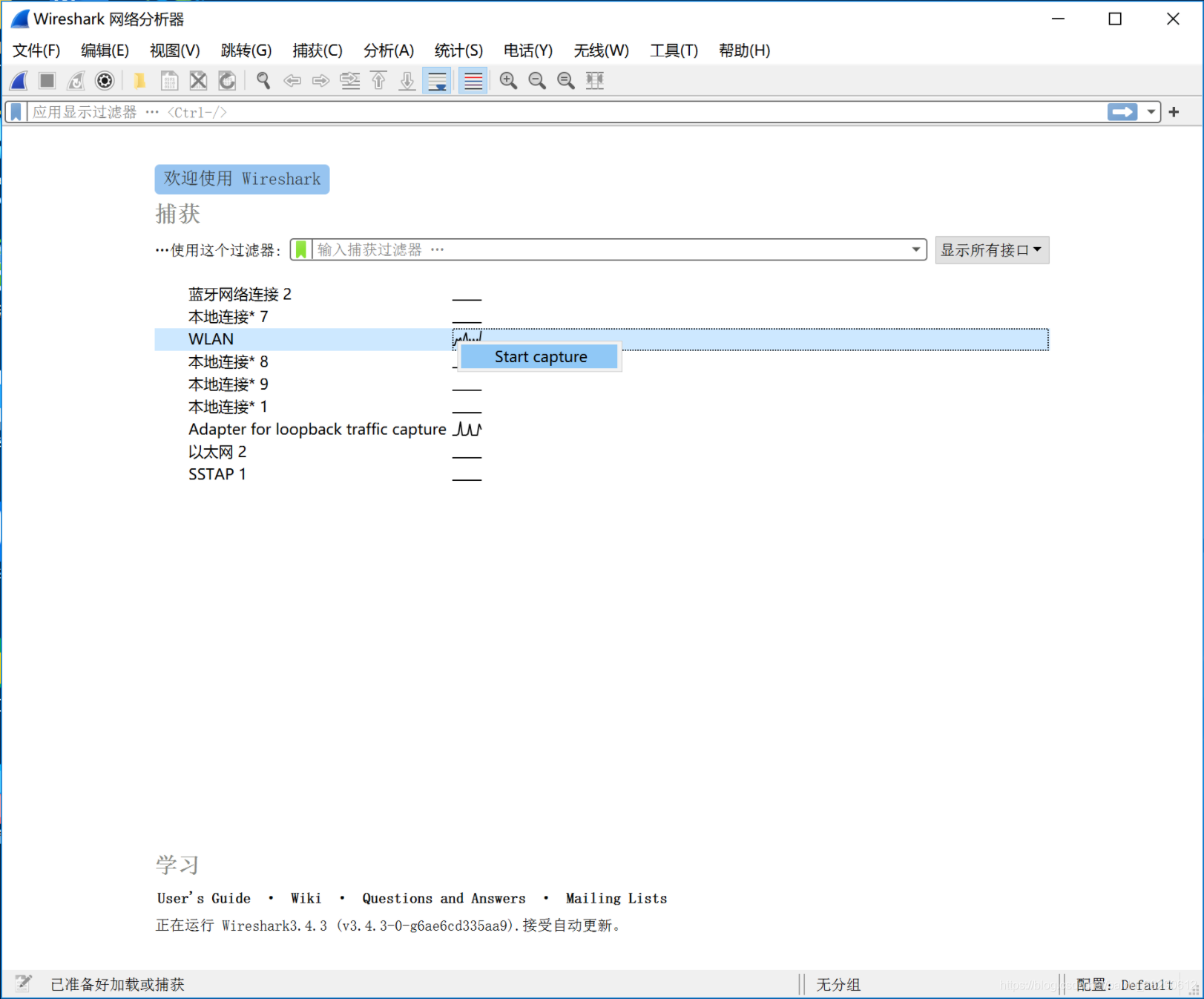
Task: Save capture file toolbar icon
Action: [169, 81]
